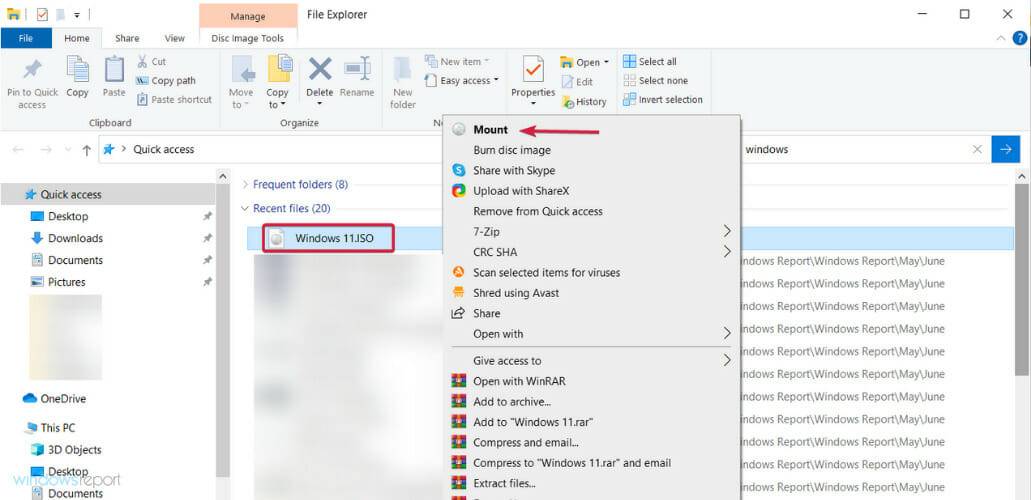
Task: Switch to the Home tab
Action: [x=76, y=38]
